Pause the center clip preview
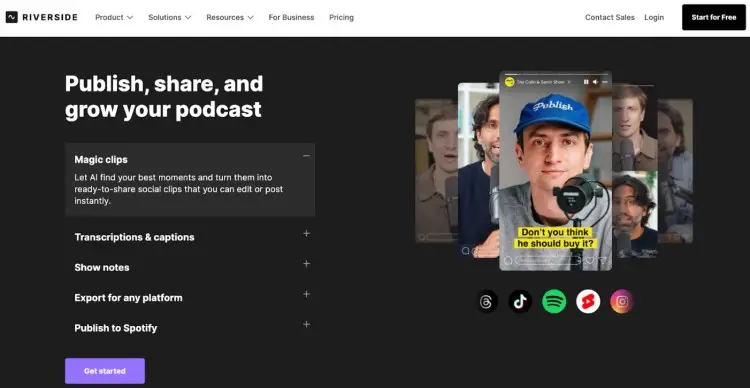Screen dimensions: 750x388 click(586, 82)
